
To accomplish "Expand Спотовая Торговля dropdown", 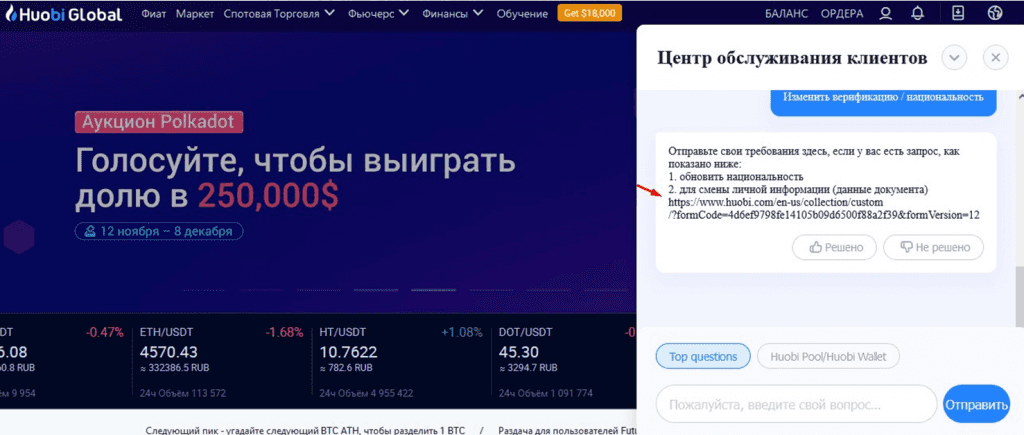I will point(279,13).
